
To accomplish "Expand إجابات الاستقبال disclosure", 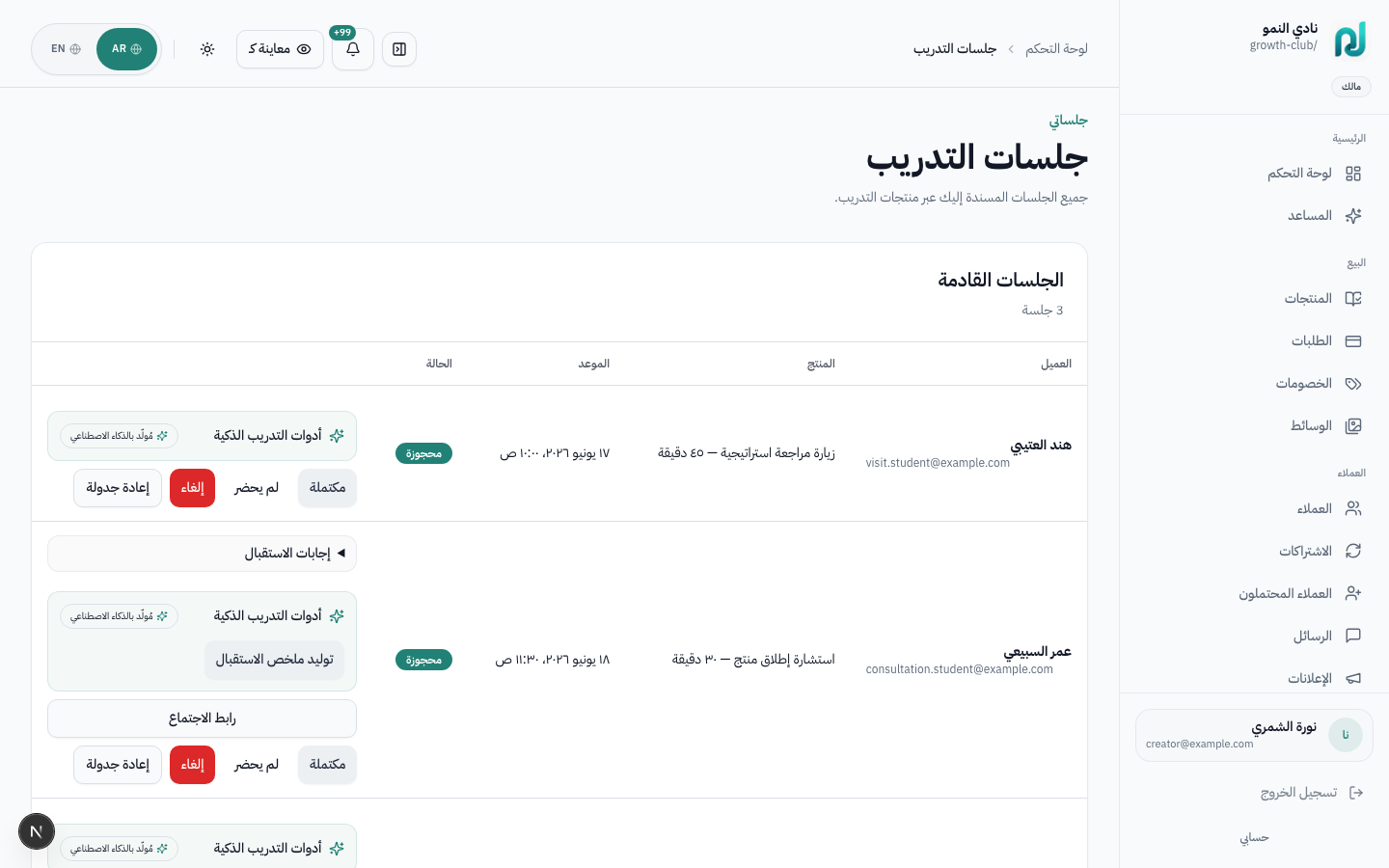I will coord(202,554).
